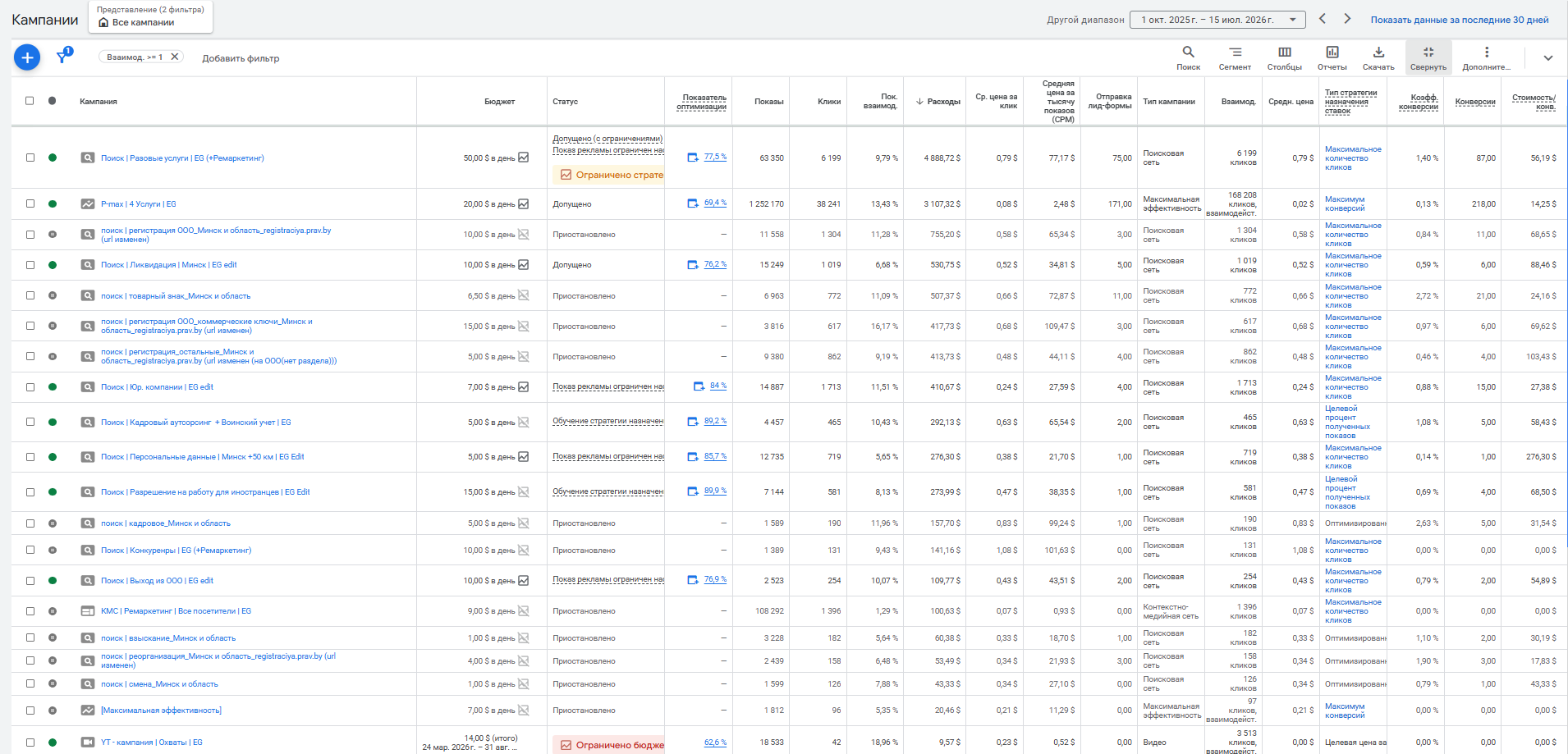Click search campaign type icon for Поиск | Юр. компании
Viewport: 1568px width, 754px height.
(88, 387)
